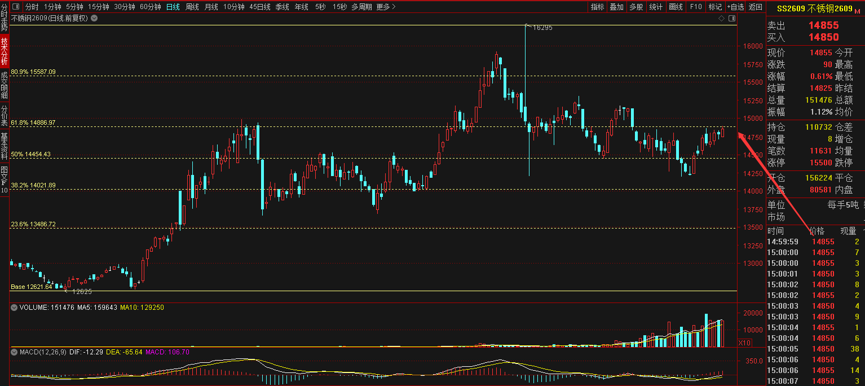Select the 1分钟 period
Screen dimensions: 865x386
coord(52,7)
